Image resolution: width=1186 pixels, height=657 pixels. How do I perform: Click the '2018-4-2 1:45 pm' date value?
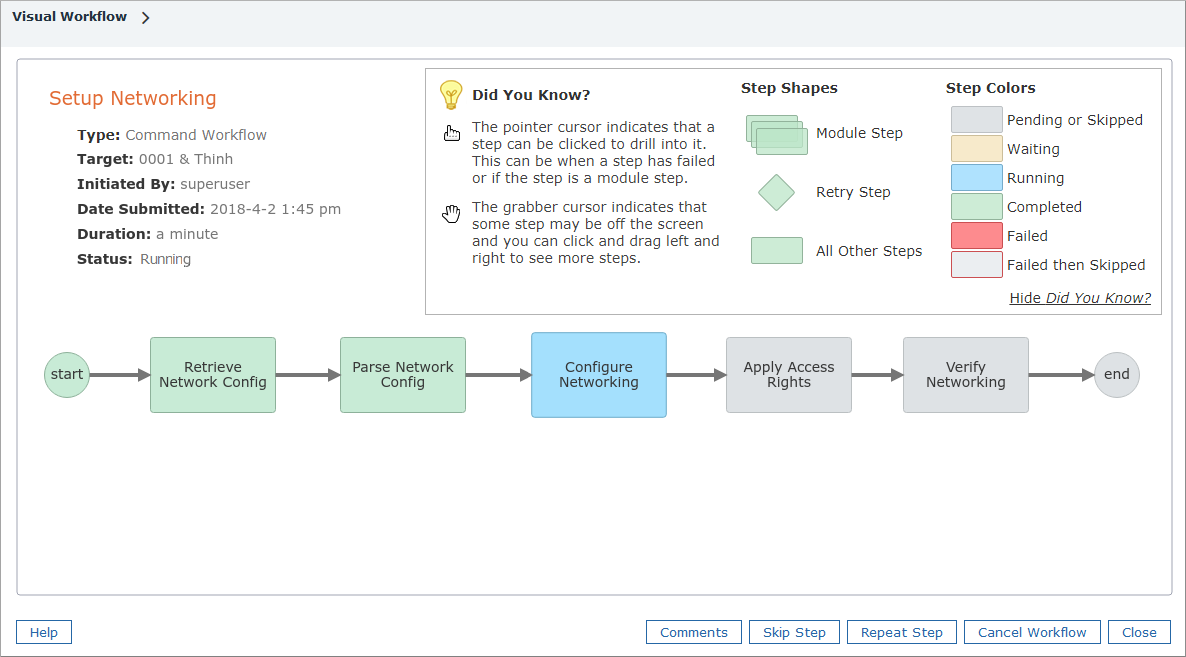coord(275,209)
